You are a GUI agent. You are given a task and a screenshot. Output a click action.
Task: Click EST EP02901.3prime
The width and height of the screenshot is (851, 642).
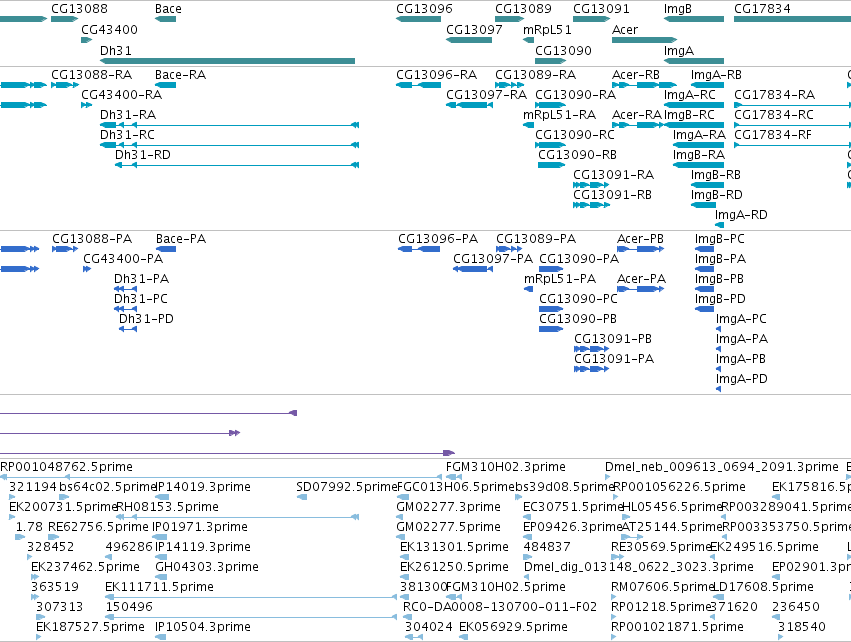pyautogui.click(x=811, y=567)
